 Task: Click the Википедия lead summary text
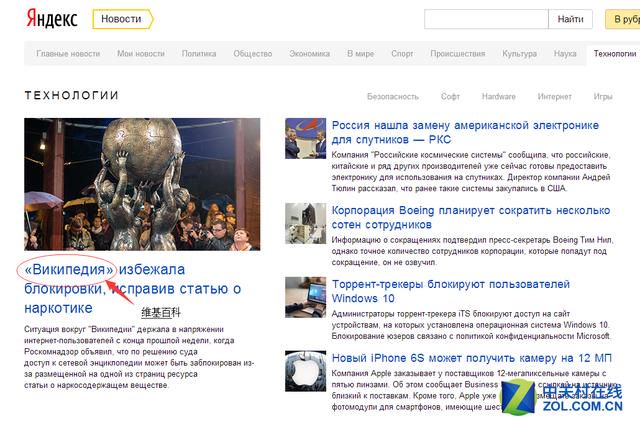coord(139,357)
